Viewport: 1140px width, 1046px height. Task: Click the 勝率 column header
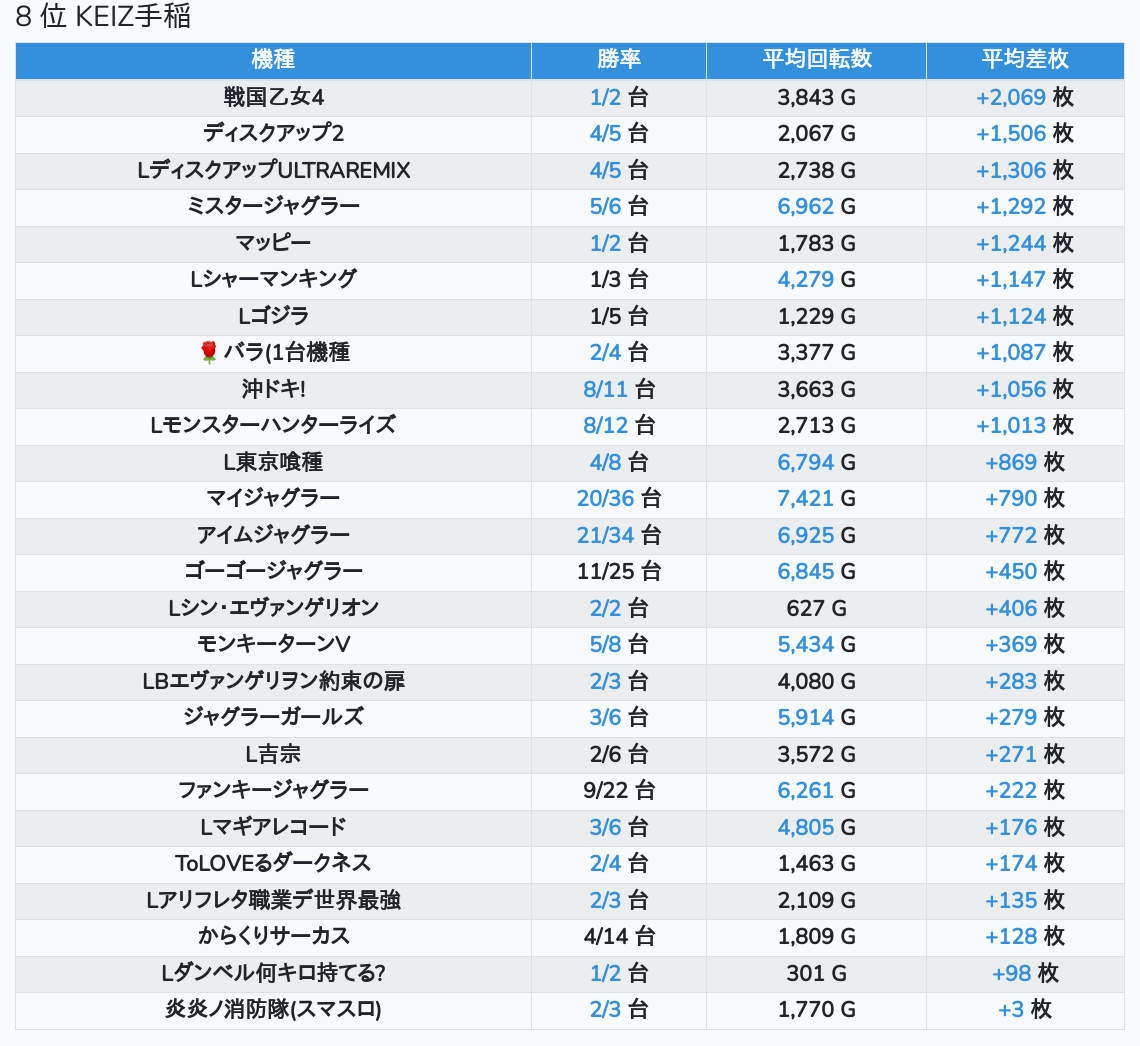[619, 59]
